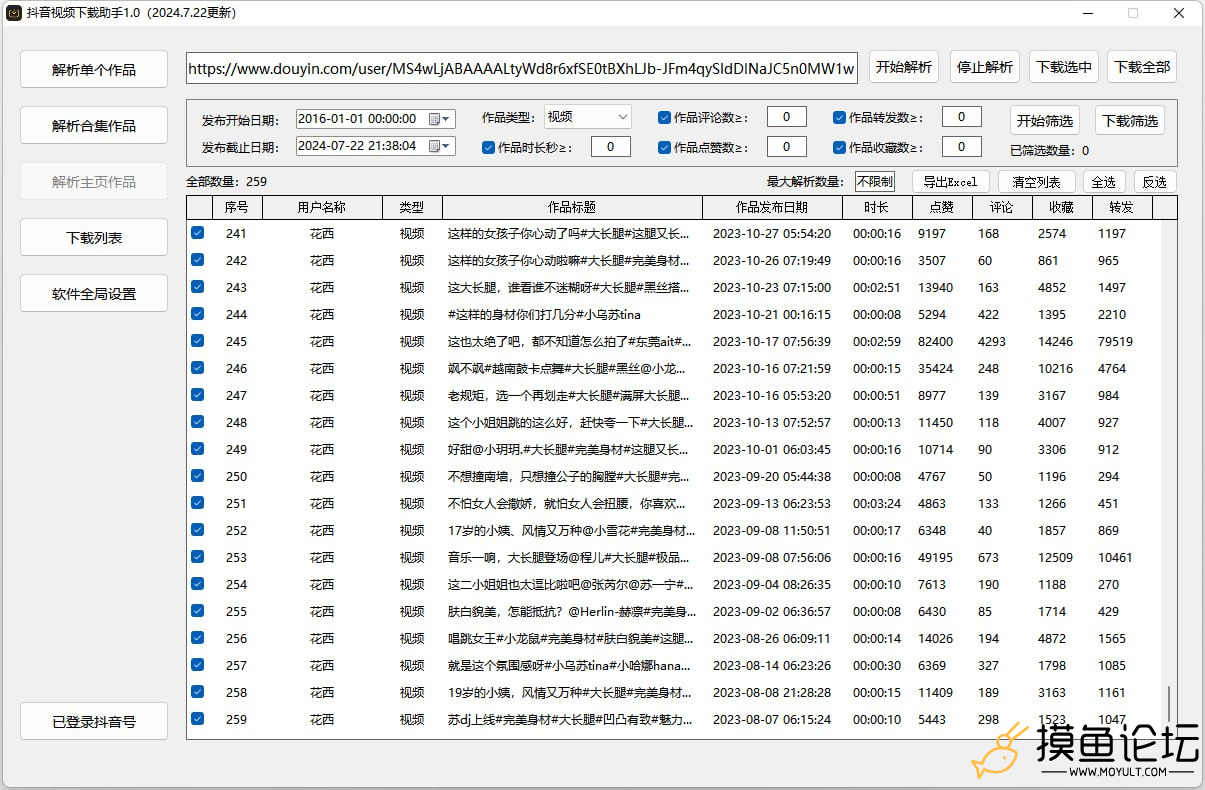Sort by 收藏 column header
Viewport: 1205px width, 790px height.
pyautogui.click(x=1062, y=207)
